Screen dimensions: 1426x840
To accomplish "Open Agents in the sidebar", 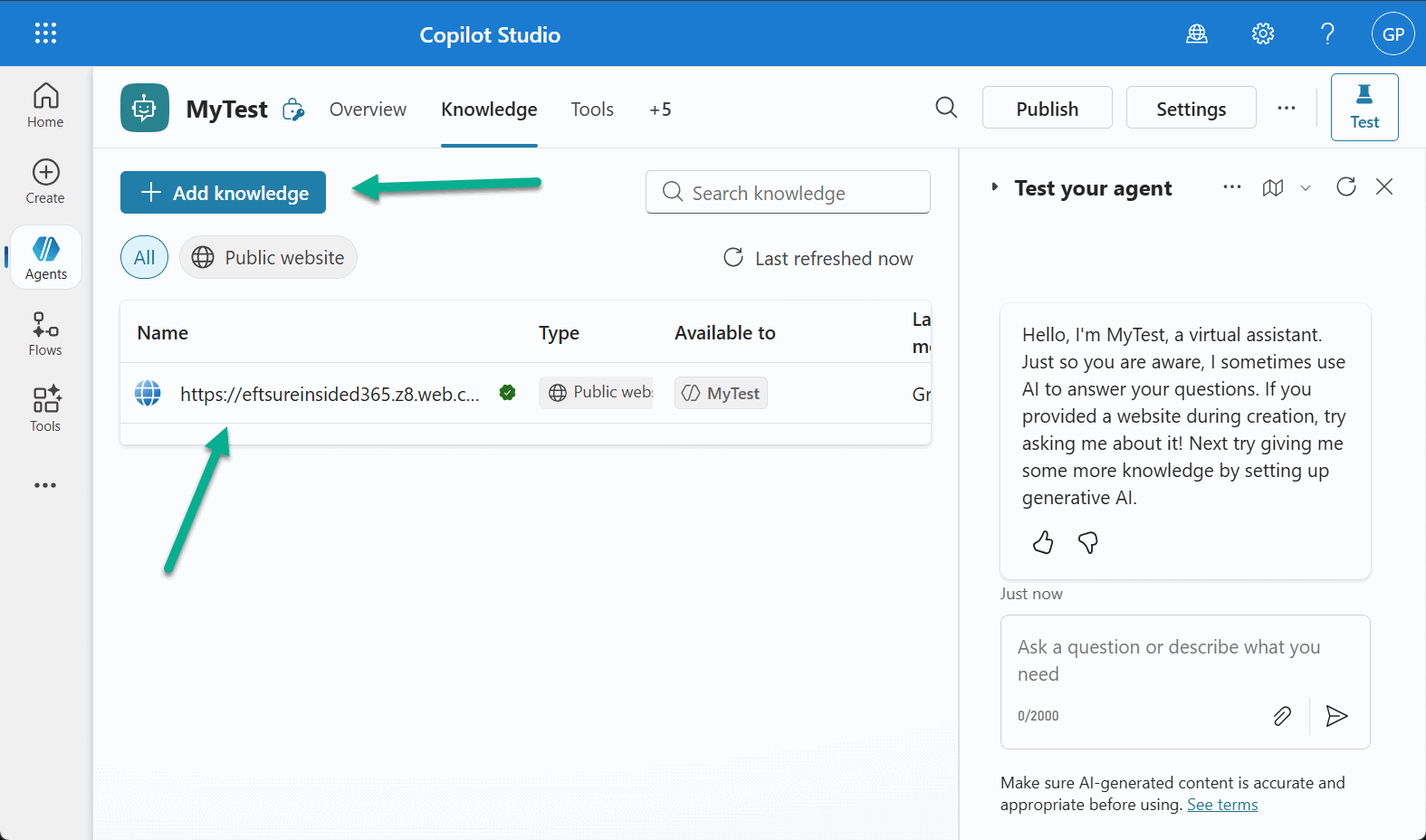I will pos(46,258).
